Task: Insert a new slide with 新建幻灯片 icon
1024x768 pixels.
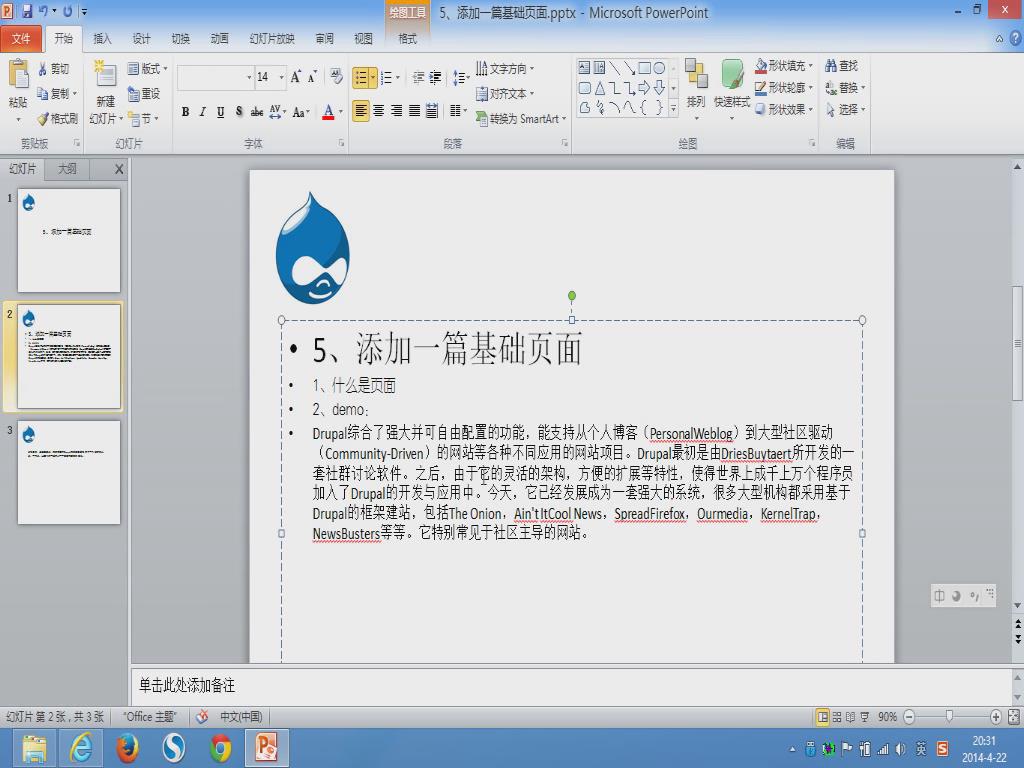Action: coord(105,74)
